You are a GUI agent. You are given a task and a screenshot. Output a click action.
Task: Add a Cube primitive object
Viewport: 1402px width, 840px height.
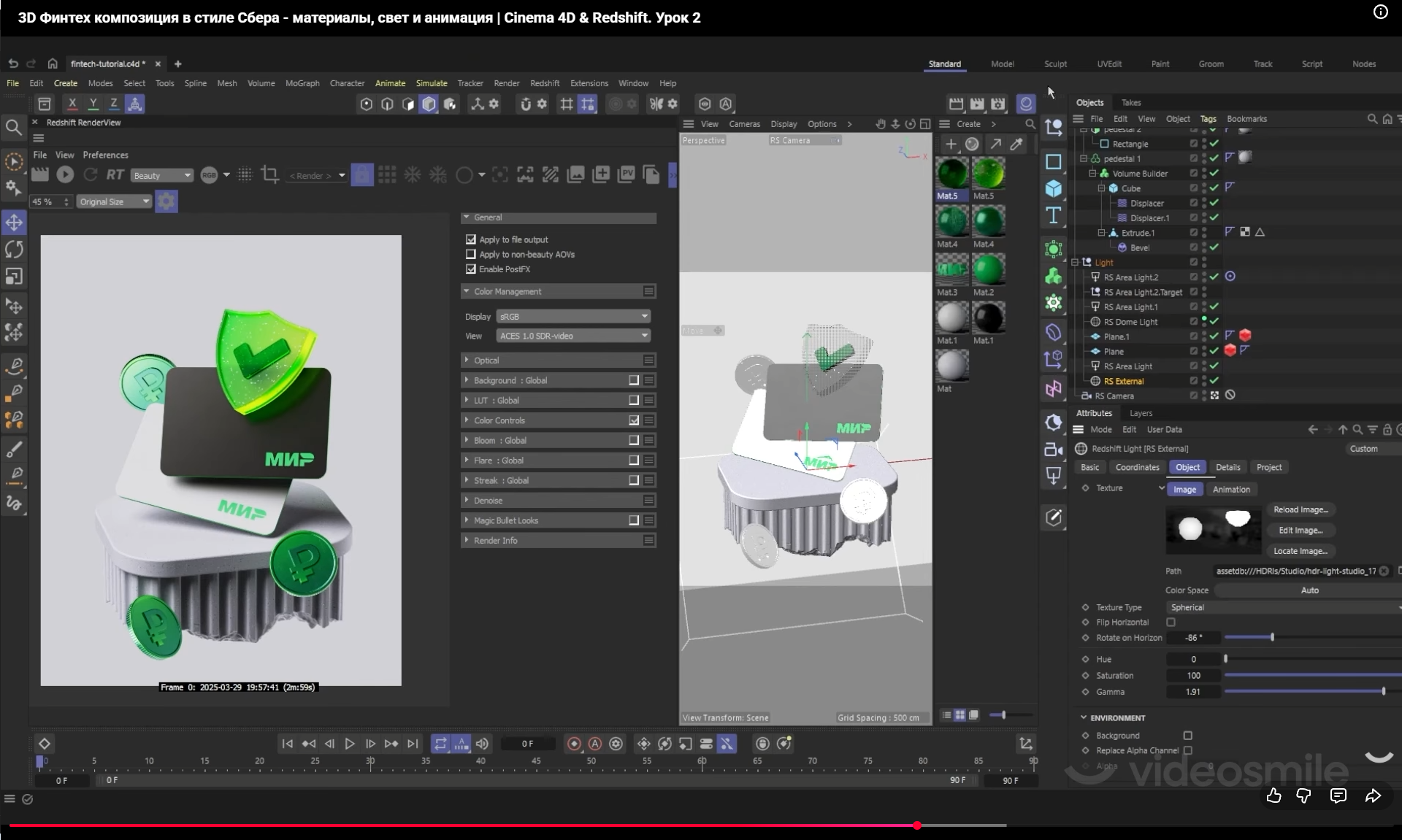(x=1053, y=188)
